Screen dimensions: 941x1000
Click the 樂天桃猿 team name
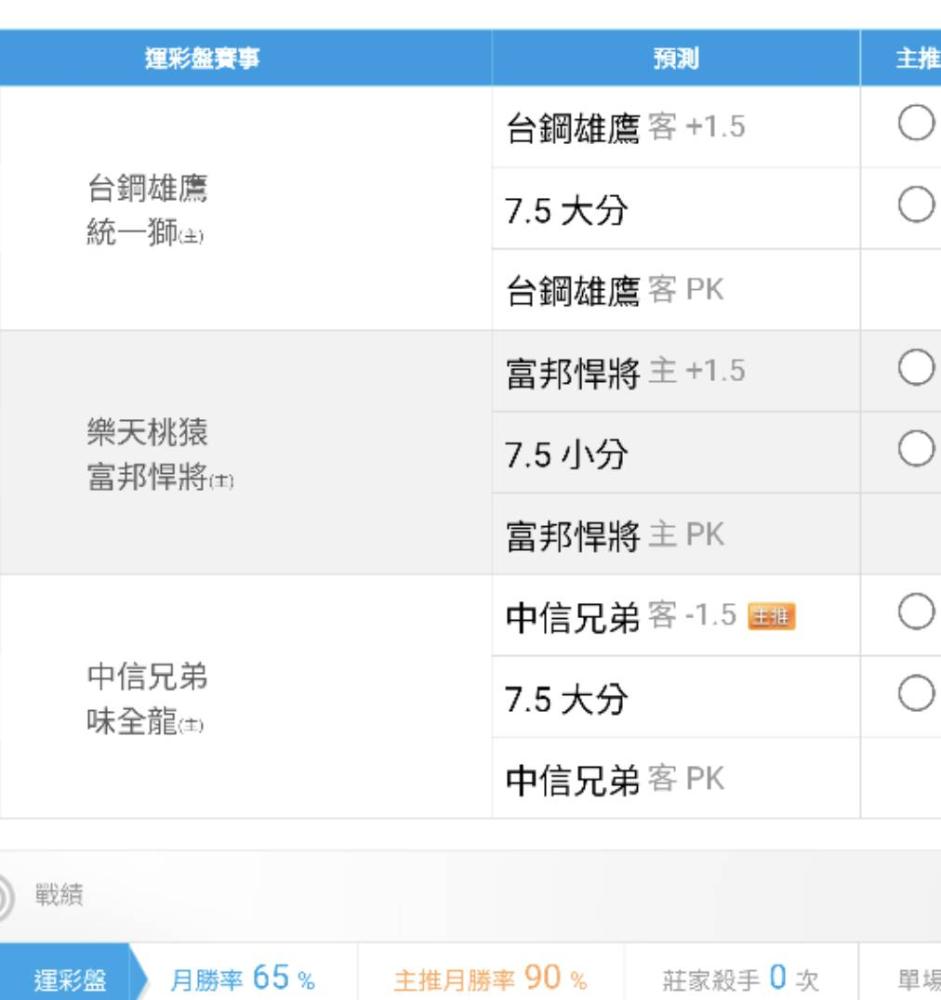(x=147, y=432)
